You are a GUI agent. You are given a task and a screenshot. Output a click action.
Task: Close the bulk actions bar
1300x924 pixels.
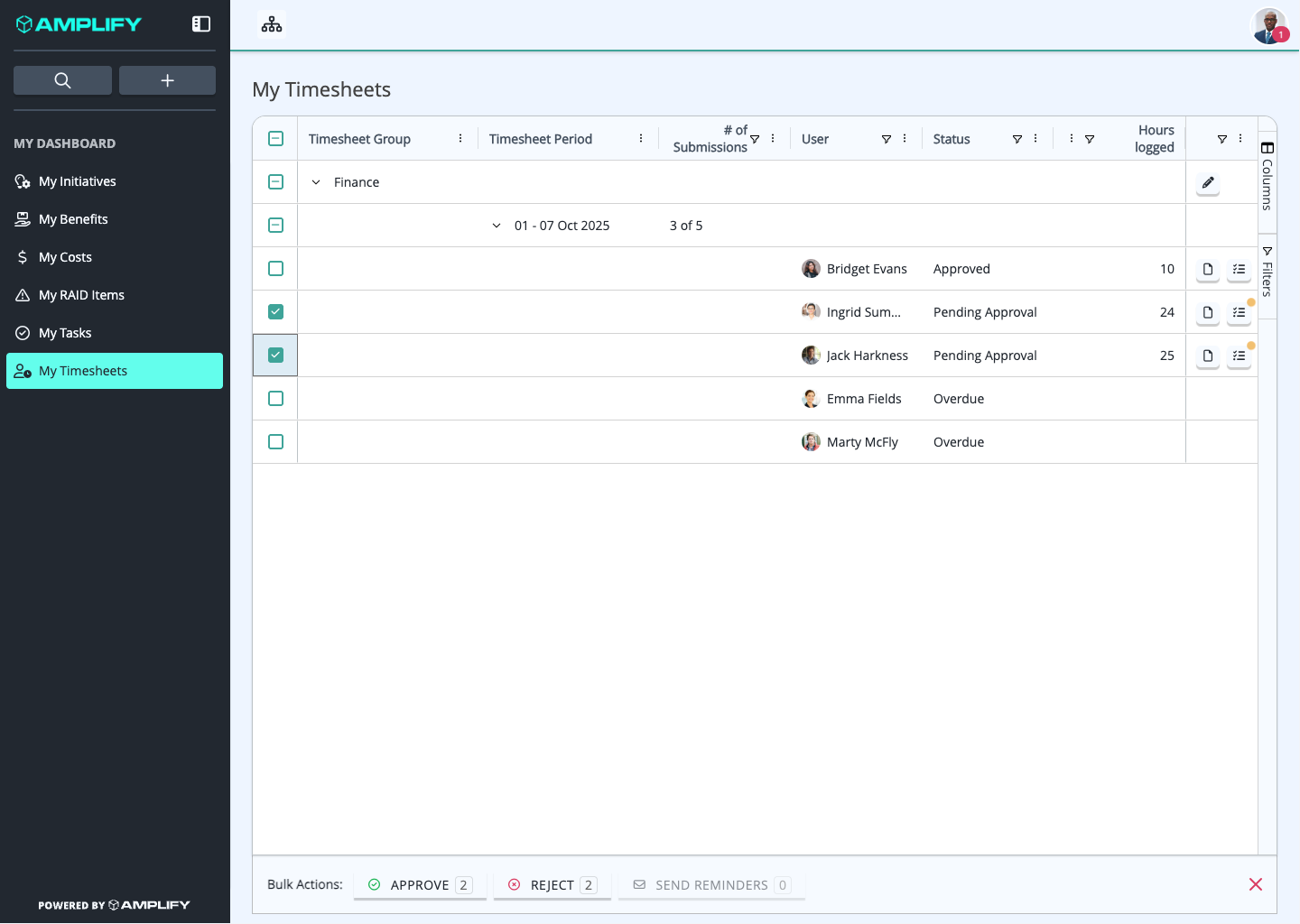point(1256,884)
